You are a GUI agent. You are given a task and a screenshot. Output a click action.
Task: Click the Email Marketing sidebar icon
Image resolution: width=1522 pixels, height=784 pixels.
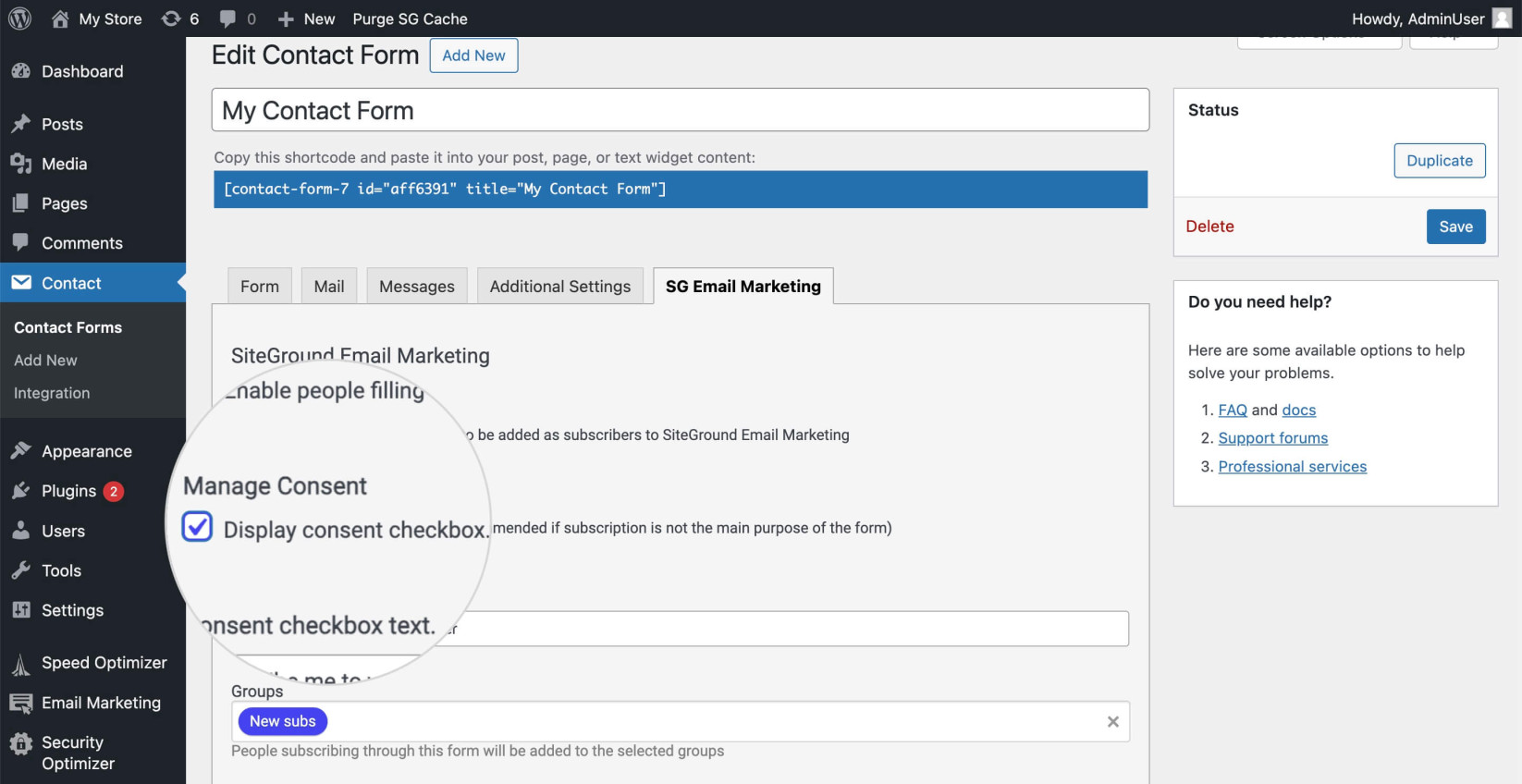click(20, 703)
